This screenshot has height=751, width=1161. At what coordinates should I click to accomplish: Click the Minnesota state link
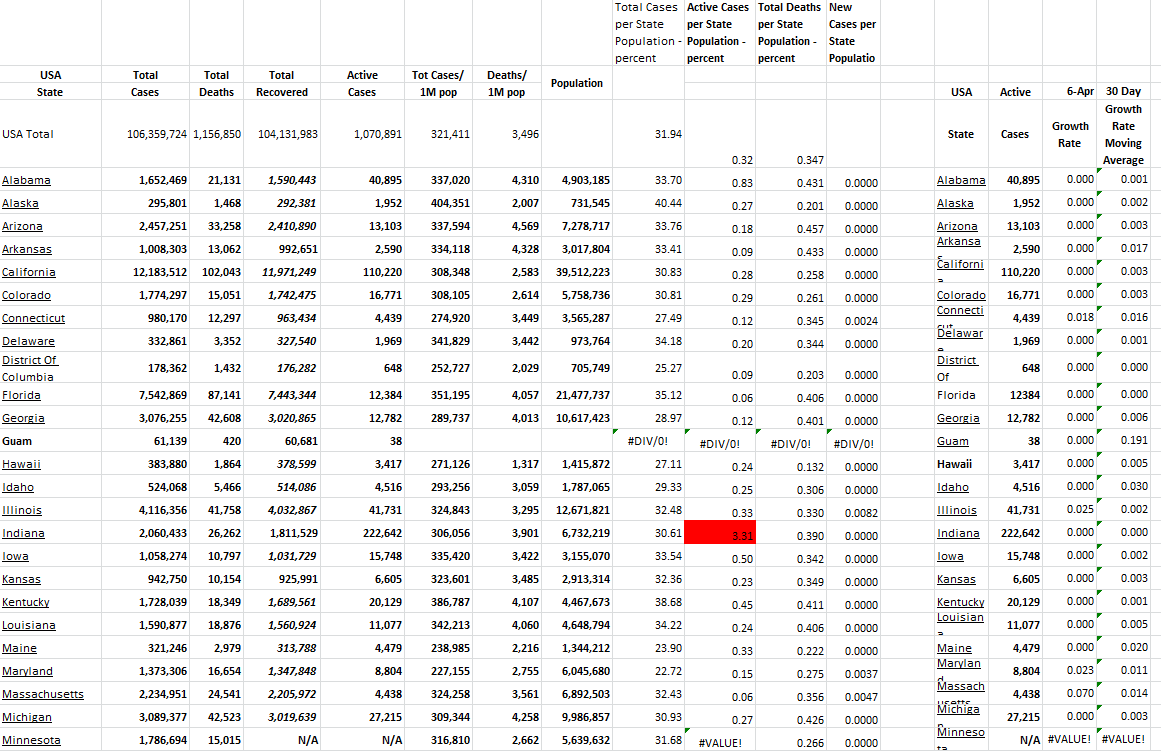tap(31, 740)
